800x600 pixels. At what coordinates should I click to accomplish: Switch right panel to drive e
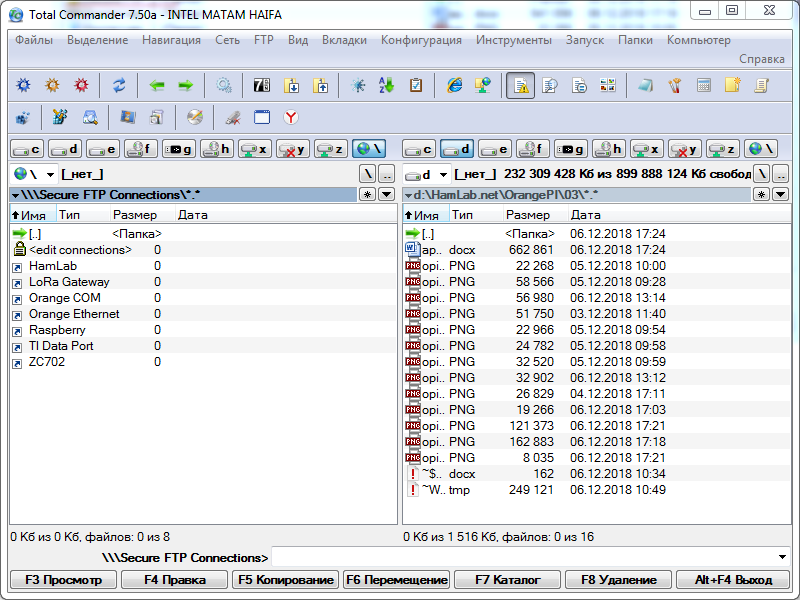(x=495, y=149)
